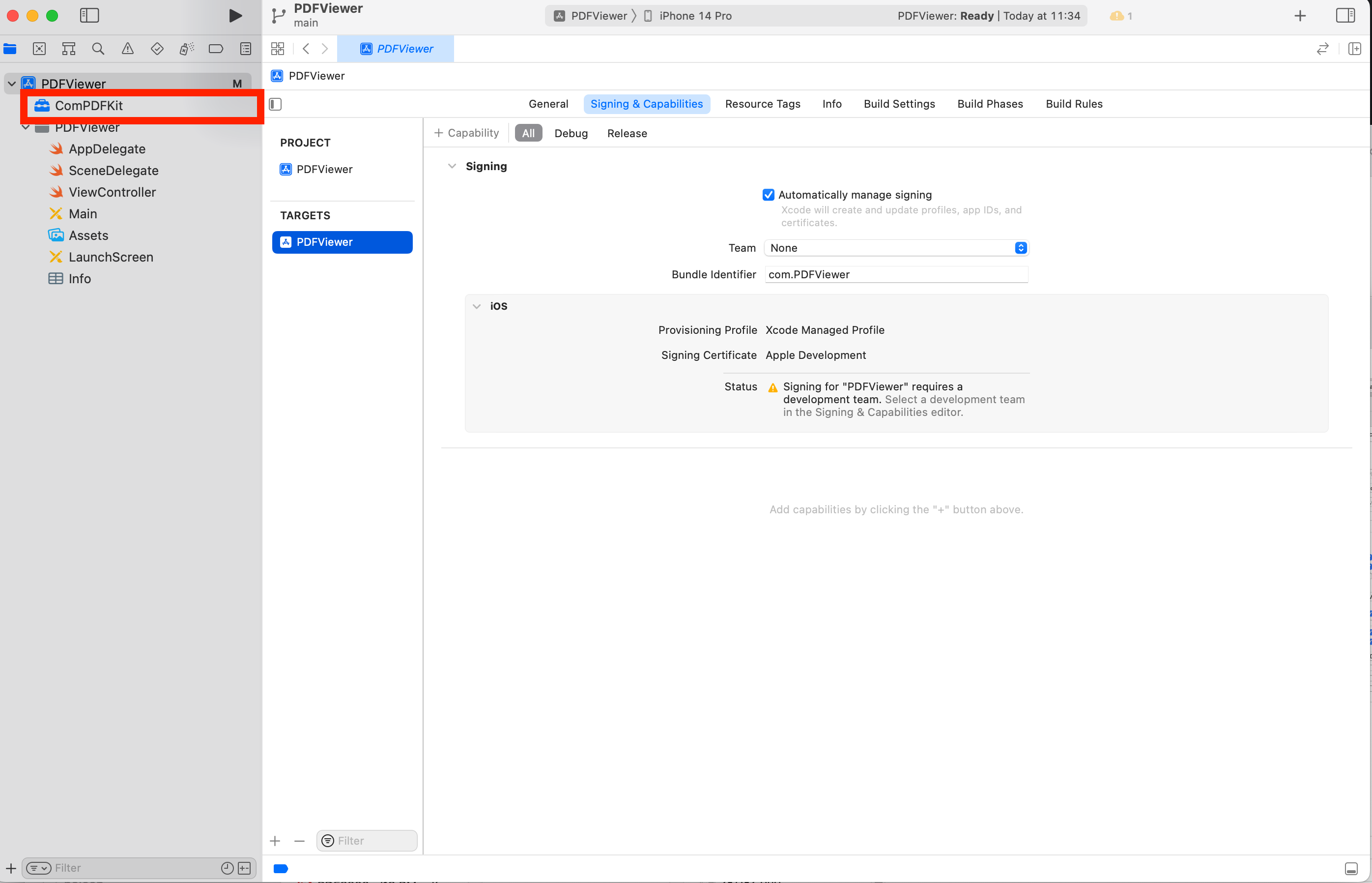Click the Bundle Identifier text field
1372x883 pixels.
896,275
